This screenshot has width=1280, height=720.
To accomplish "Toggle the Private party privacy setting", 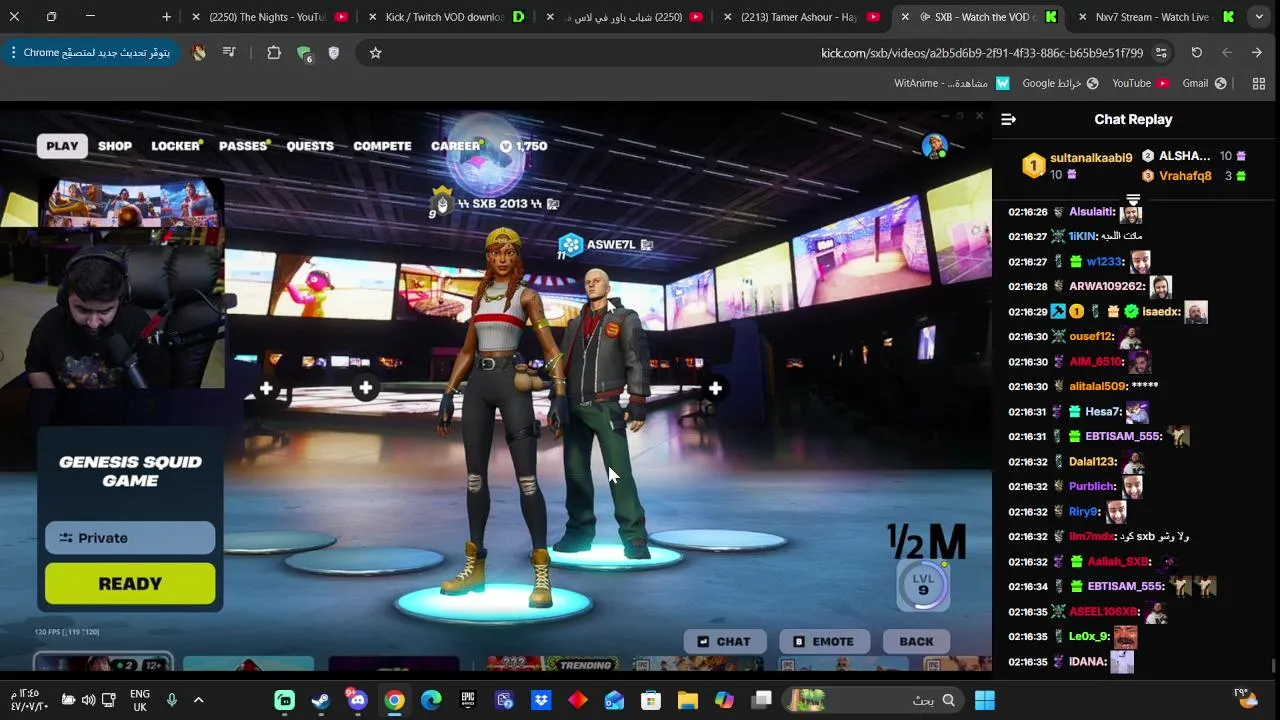I will click(130, 538).
